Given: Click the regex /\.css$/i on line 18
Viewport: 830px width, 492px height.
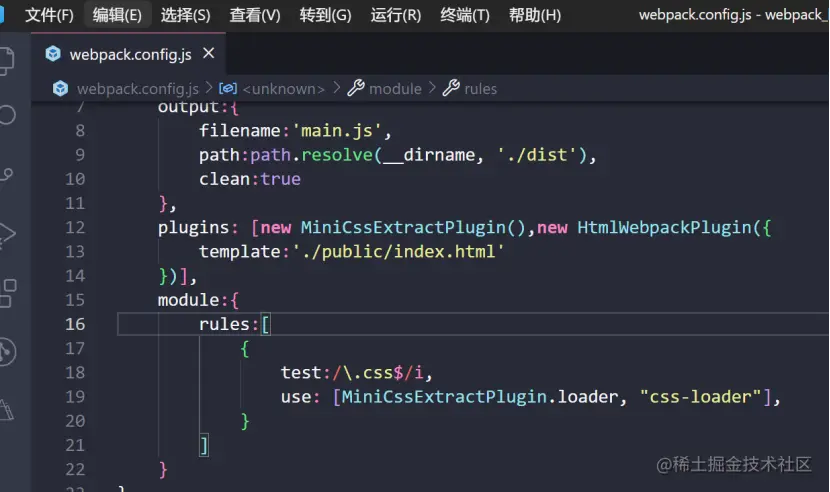Looking at the screenshot, I should coord(378,373).
